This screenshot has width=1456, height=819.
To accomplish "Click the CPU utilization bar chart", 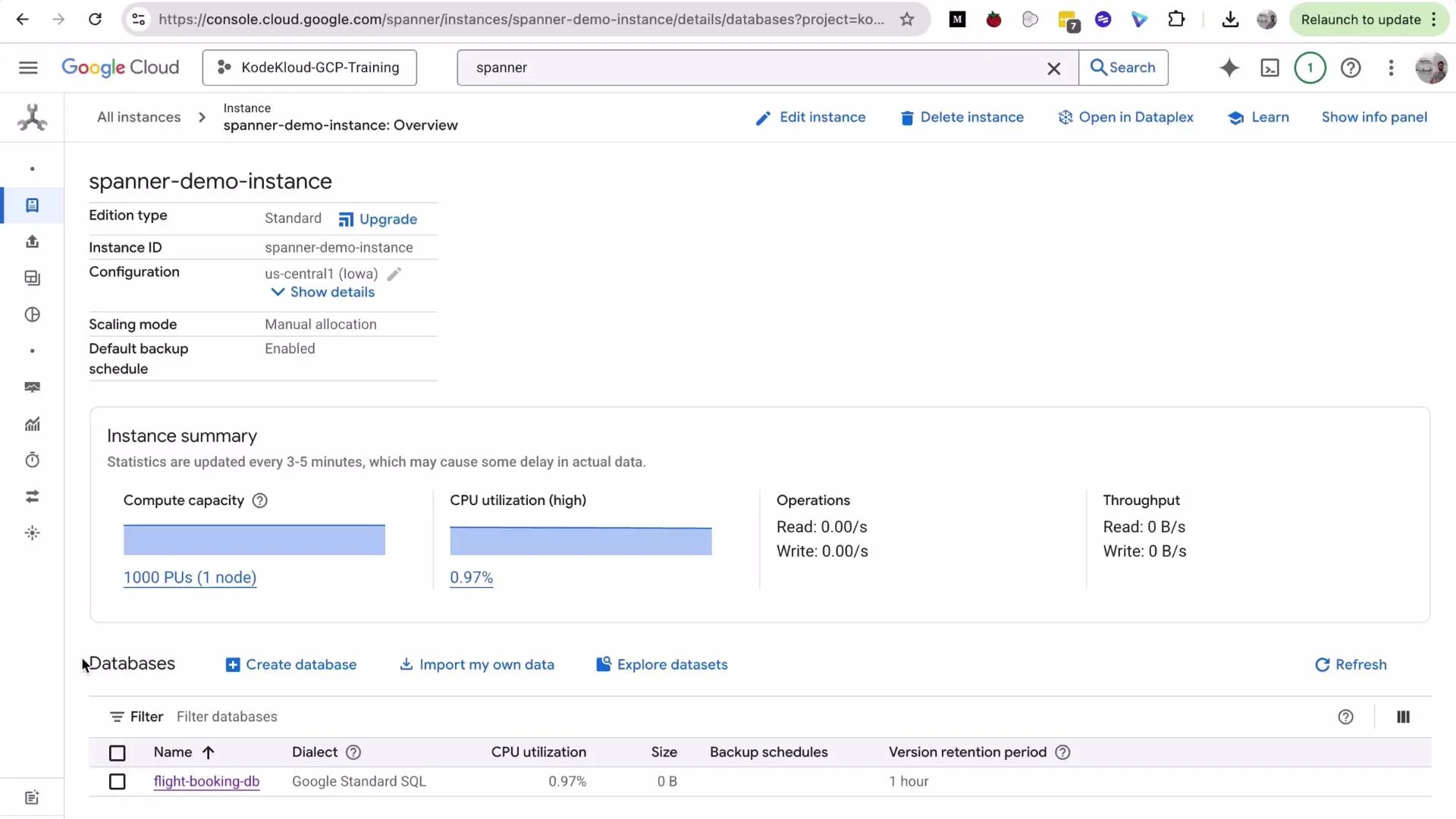I will (581, 541).
